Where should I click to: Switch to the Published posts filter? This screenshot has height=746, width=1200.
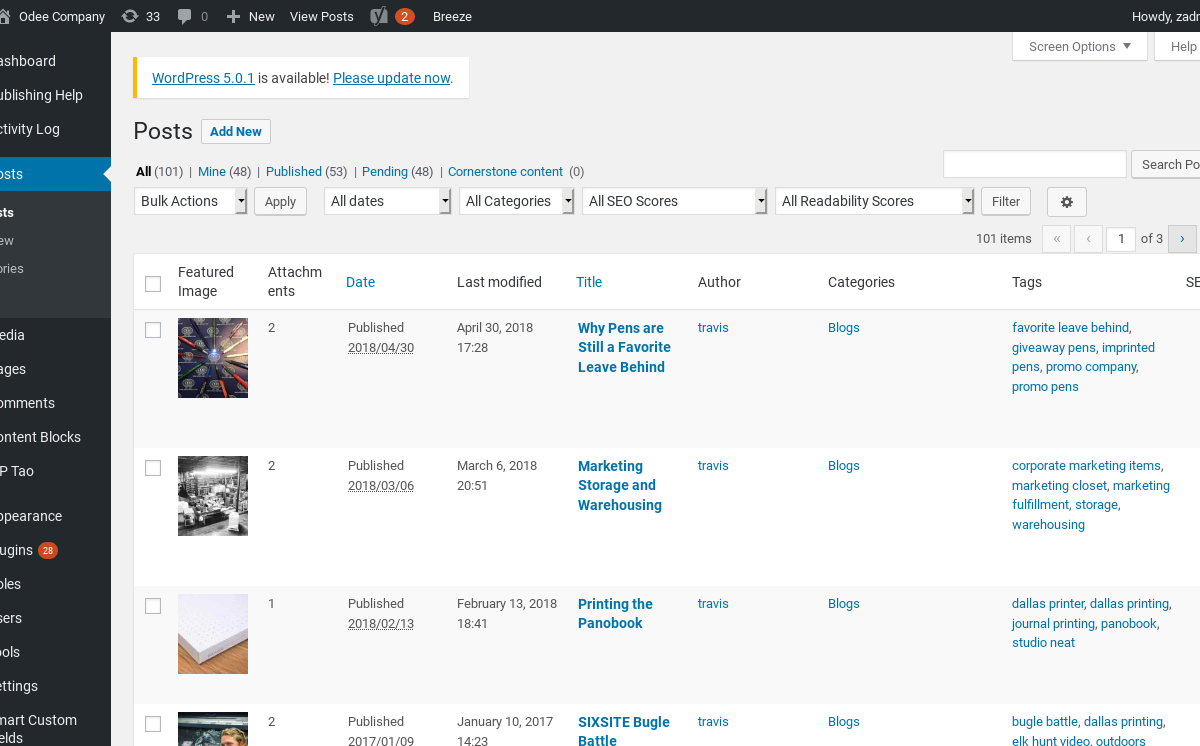tap(293, 172)
